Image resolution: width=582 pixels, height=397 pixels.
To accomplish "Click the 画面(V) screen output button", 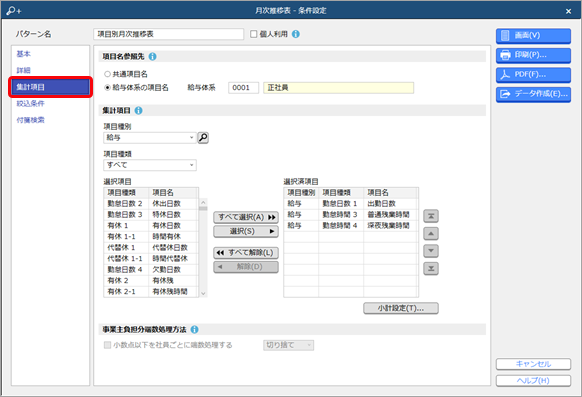I will pos(533,36).
